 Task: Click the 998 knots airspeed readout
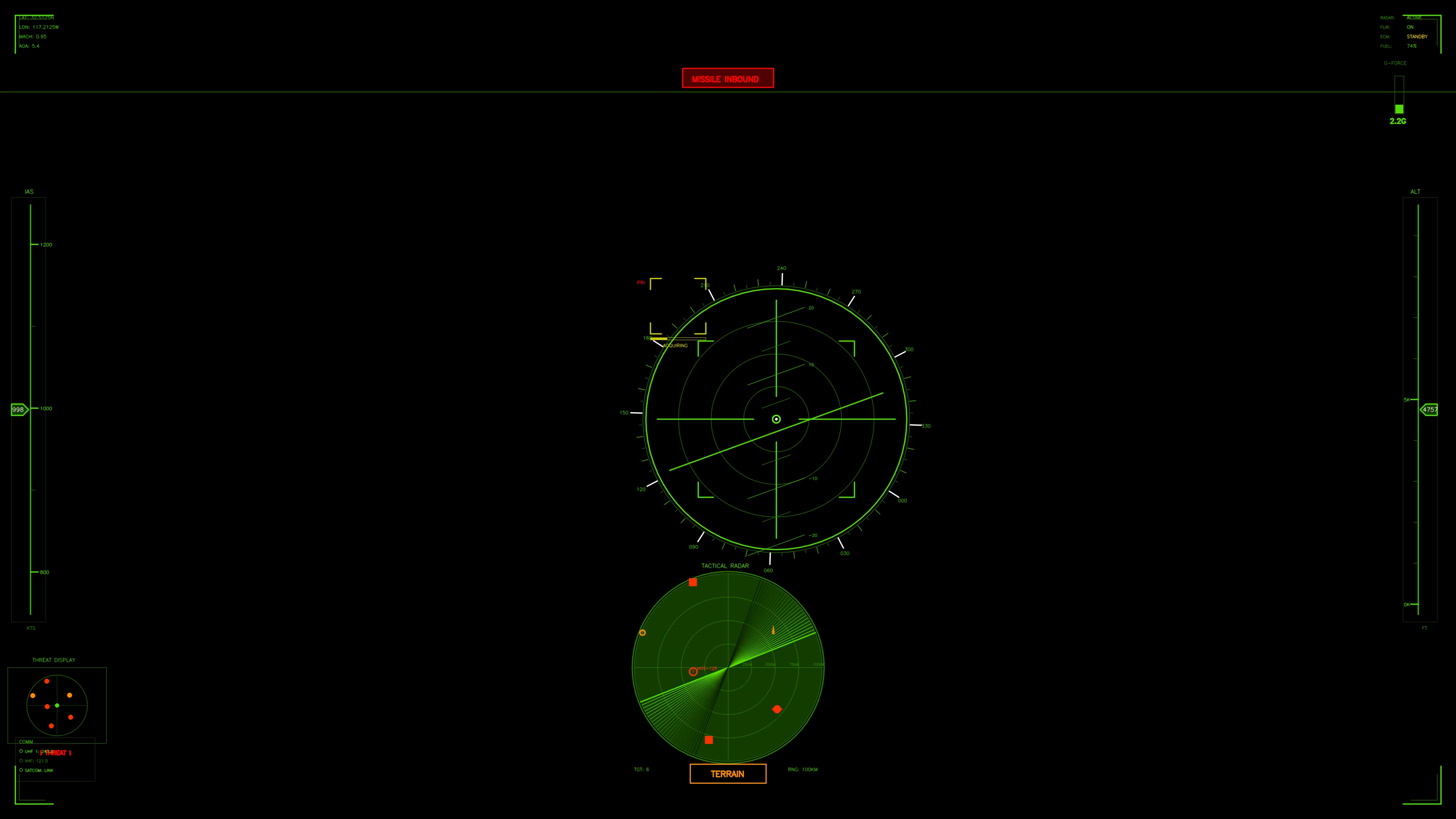(x=17, y=409)
